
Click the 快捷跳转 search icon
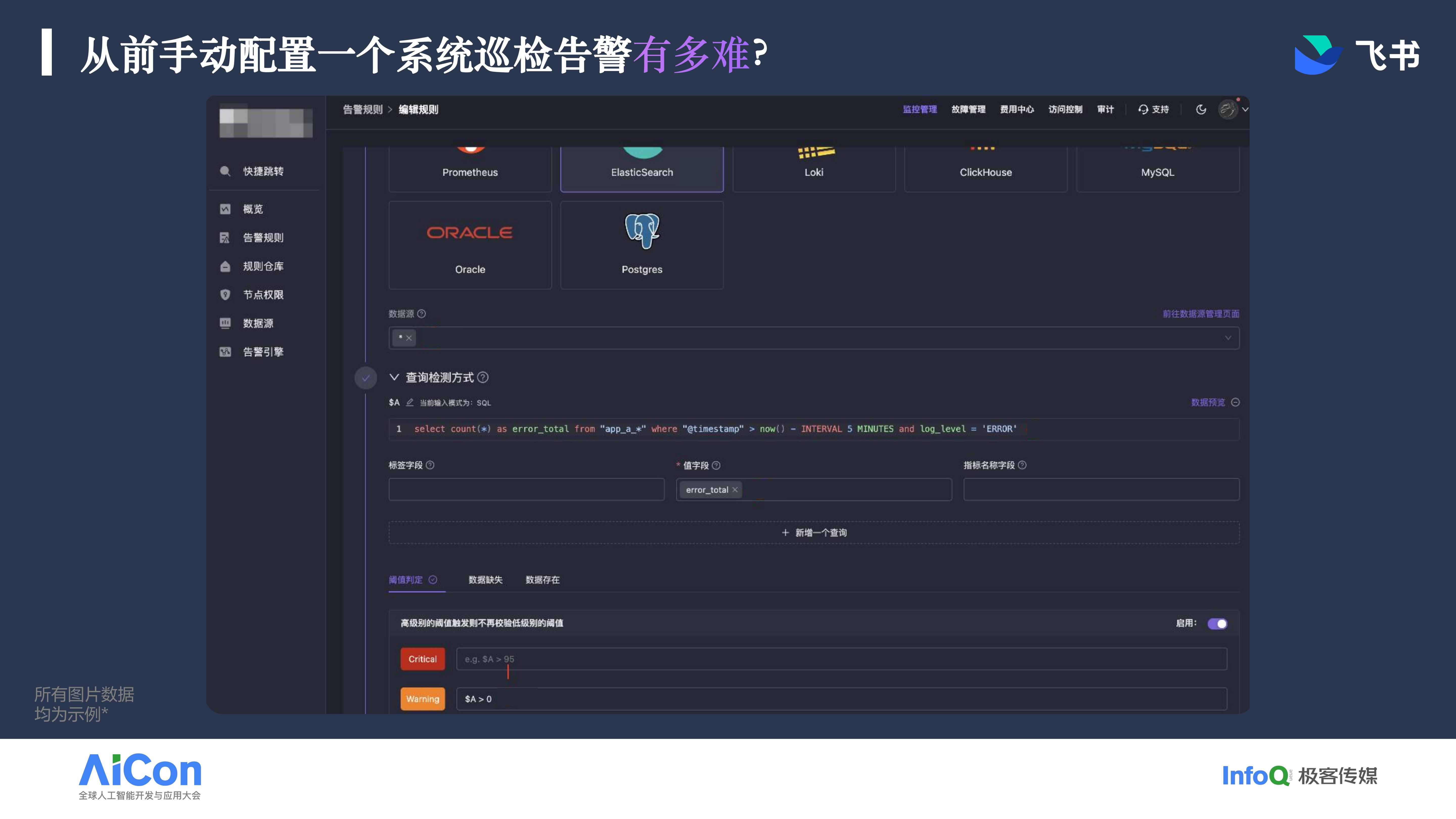225,171
